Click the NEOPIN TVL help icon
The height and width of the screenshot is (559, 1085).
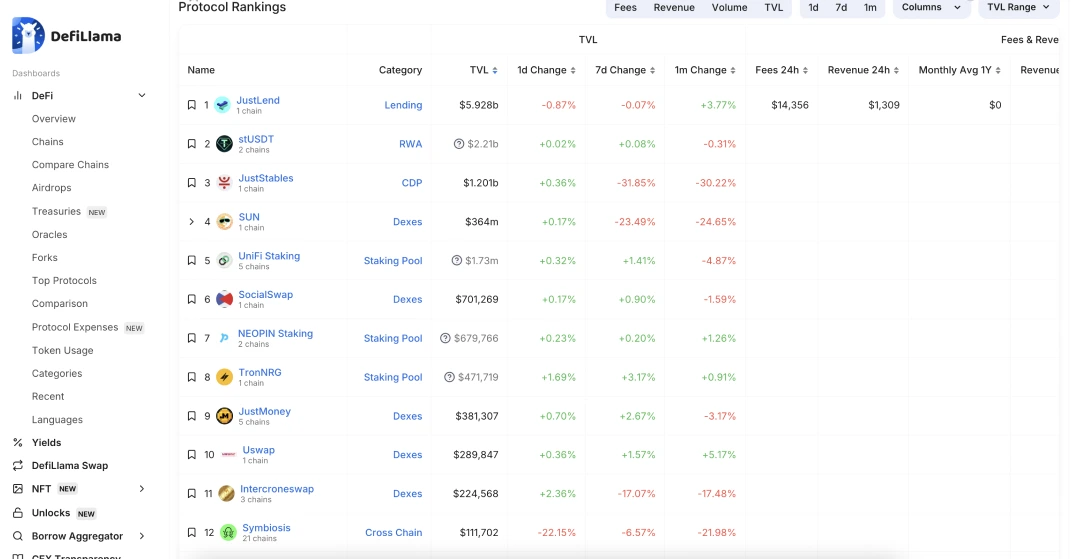point(446,338)
